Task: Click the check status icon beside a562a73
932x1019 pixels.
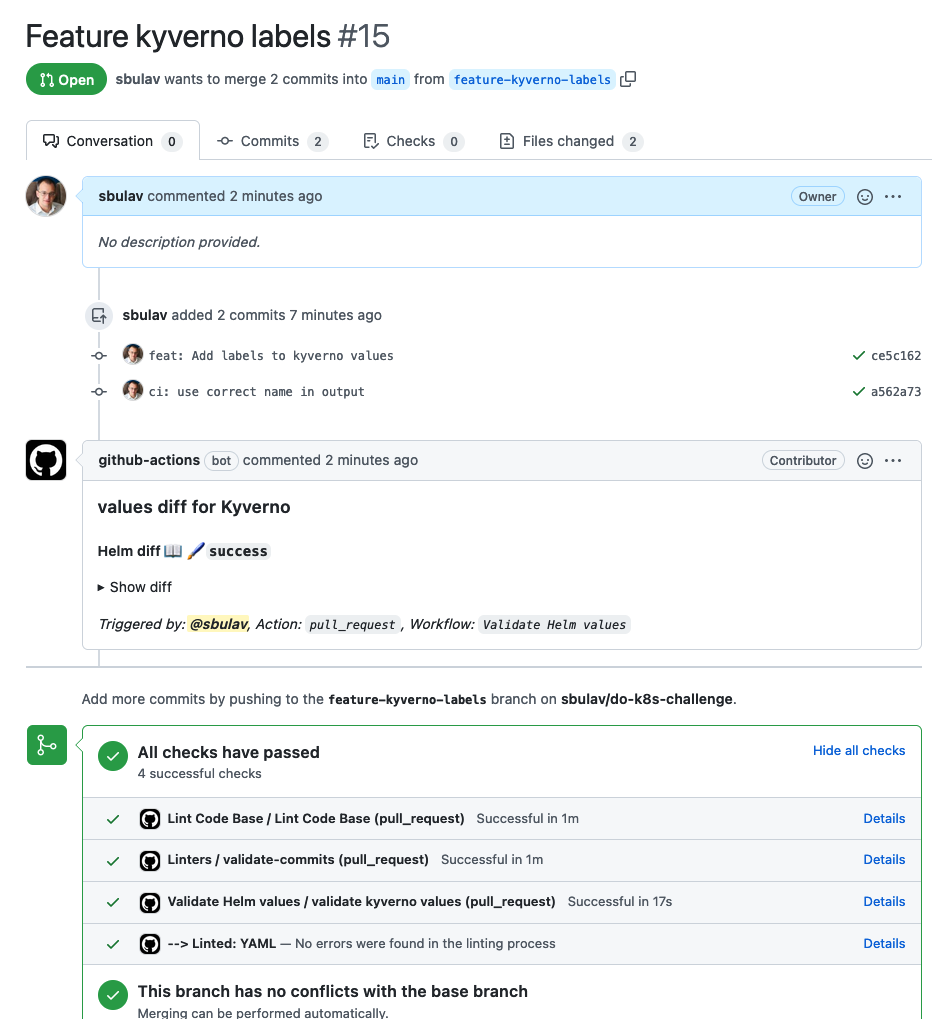Action: [x=859, y=391]
